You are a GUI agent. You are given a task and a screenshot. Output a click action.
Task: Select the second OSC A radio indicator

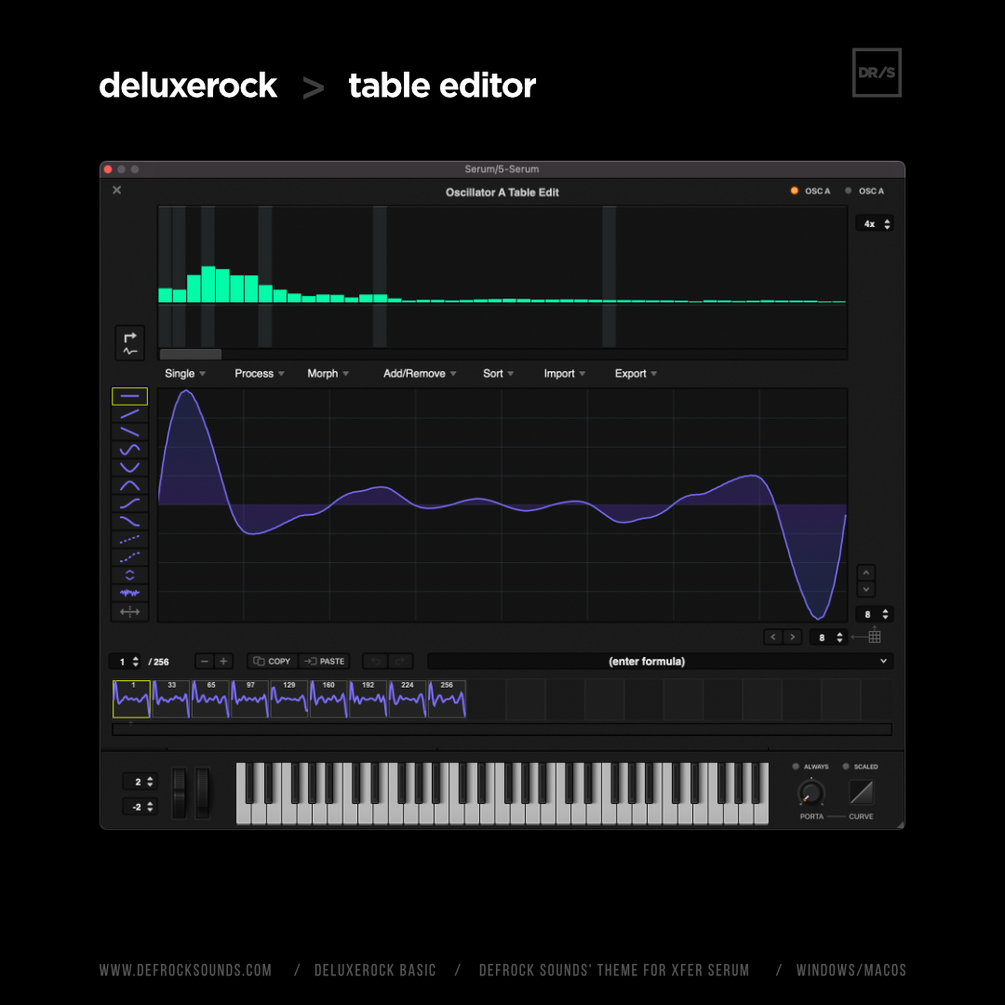tap(848, 190)
